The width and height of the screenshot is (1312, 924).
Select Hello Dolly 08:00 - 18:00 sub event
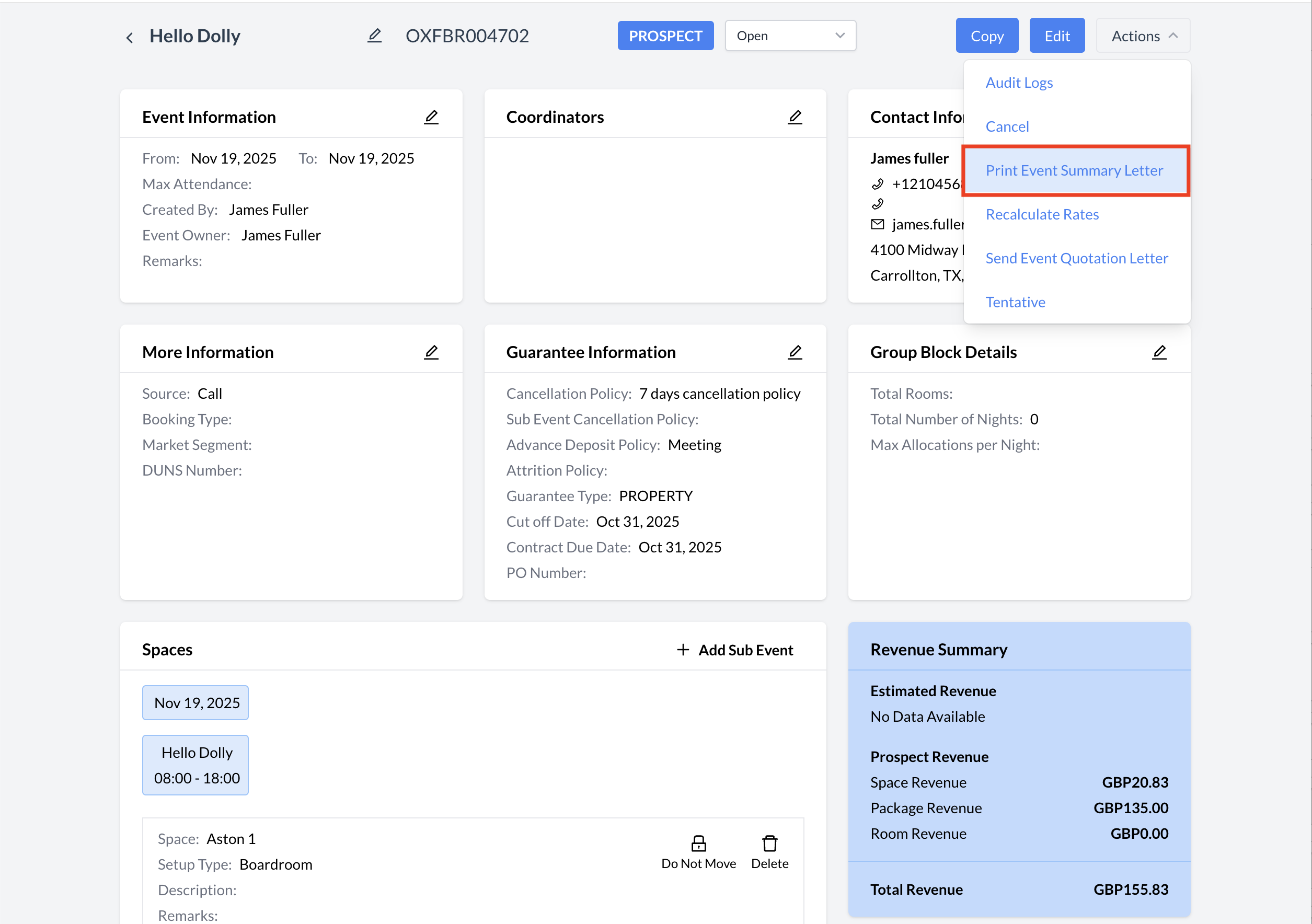pyautogui.click(x=195, y=765)
